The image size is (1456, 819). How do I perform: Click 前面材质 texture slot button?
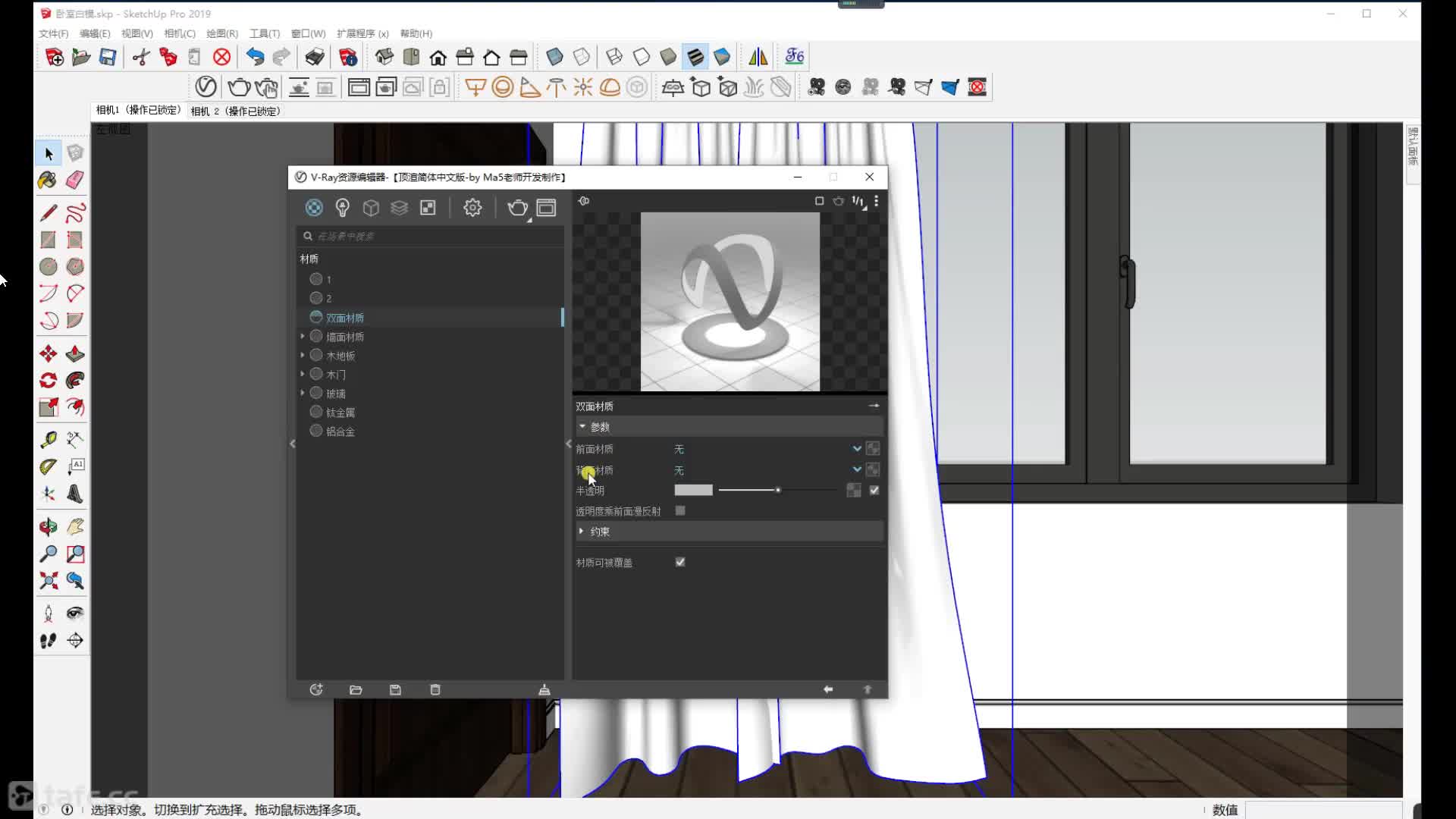tap(874, 449)
